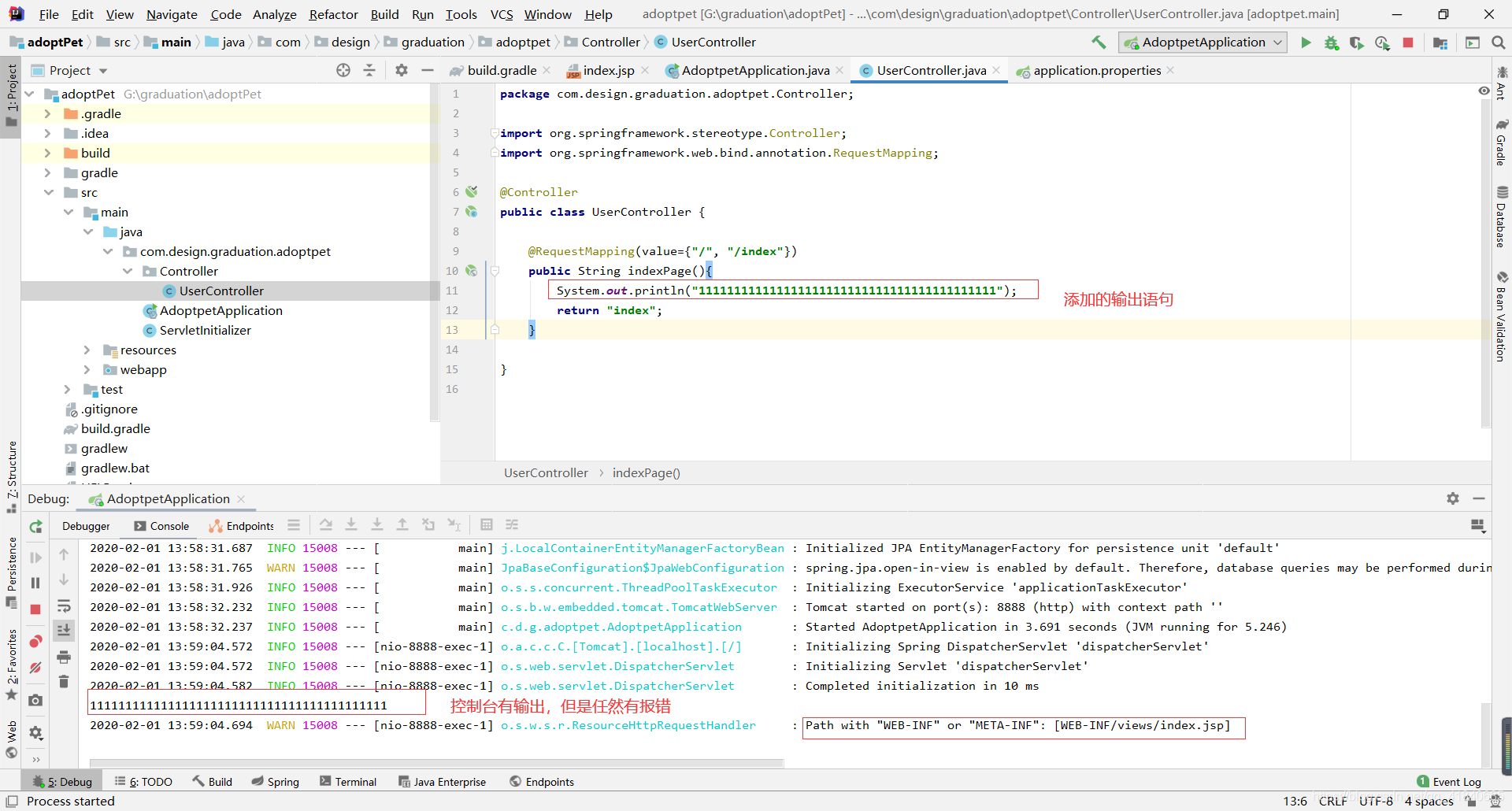Open Event Log in status bar
The image size is (1512, 811).
(x=1449, y=782)
